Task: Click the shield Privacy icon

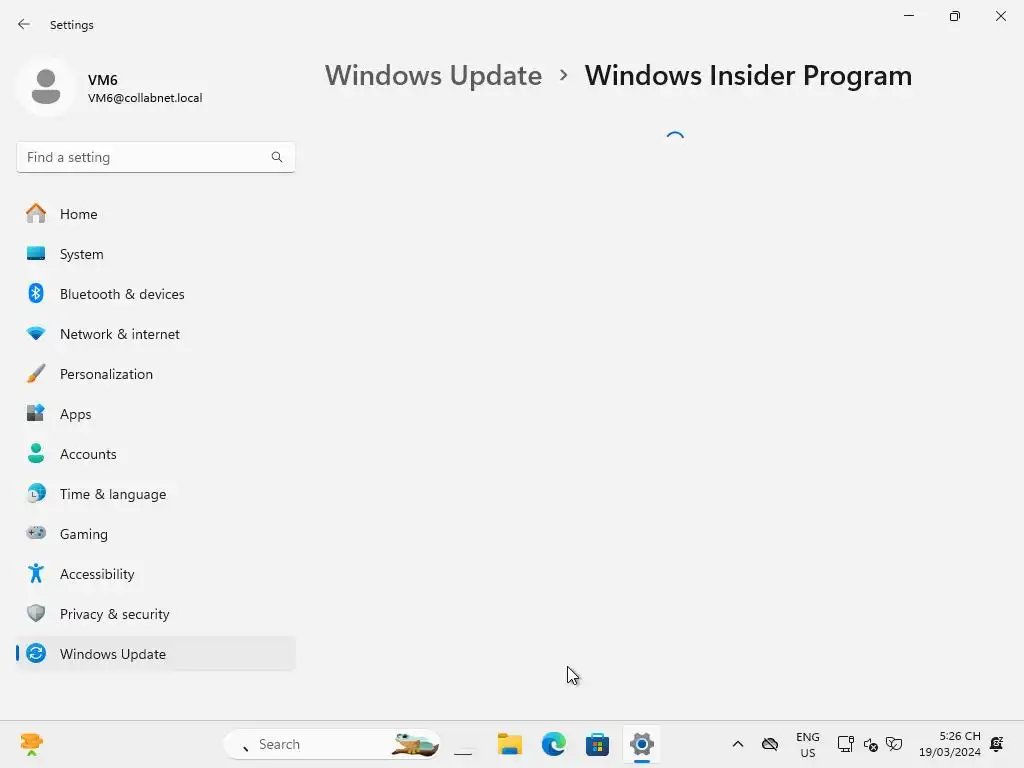Action: point(36,613)
